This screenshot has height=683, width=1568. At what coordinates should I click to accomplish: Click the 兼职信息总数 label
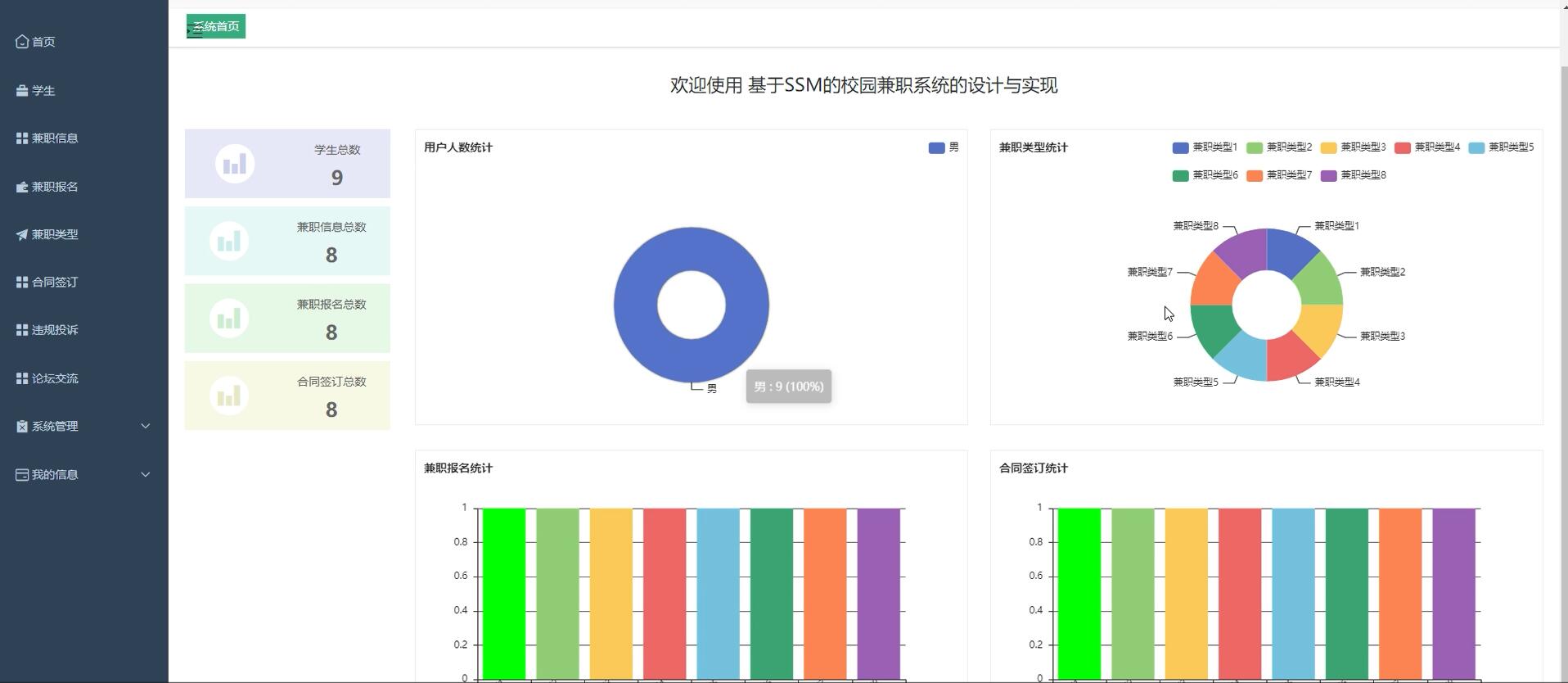pyautogui.click(x=331, y=227)
